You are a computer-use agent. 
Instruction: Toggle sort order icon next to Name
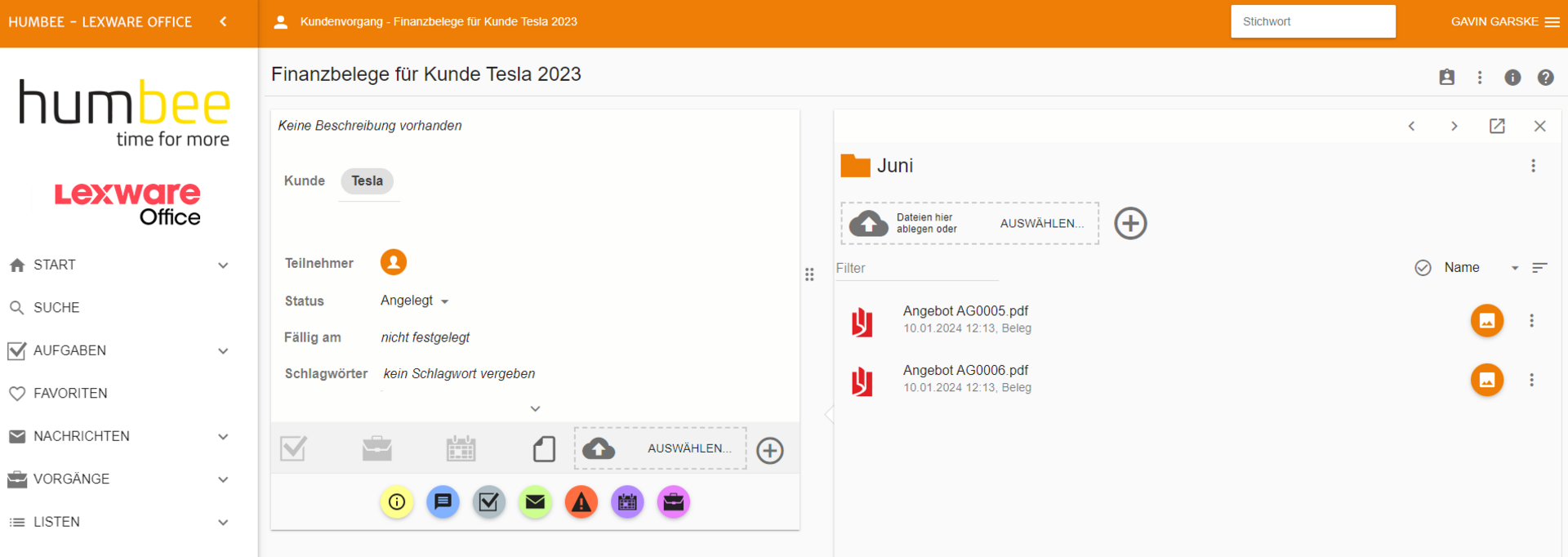tap(1539, 268)
